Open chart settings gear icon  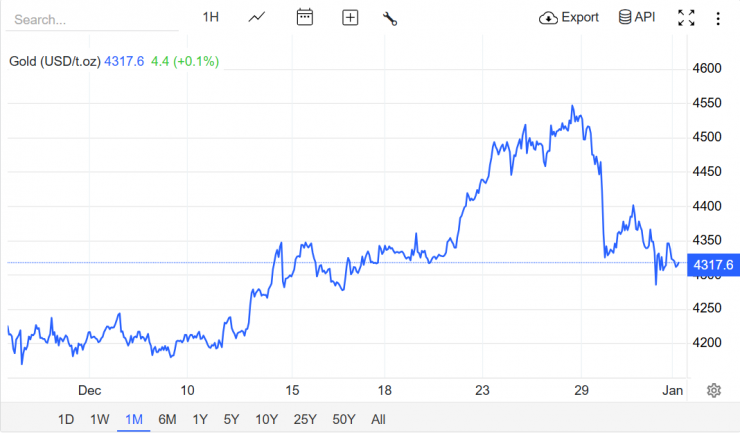714,390
